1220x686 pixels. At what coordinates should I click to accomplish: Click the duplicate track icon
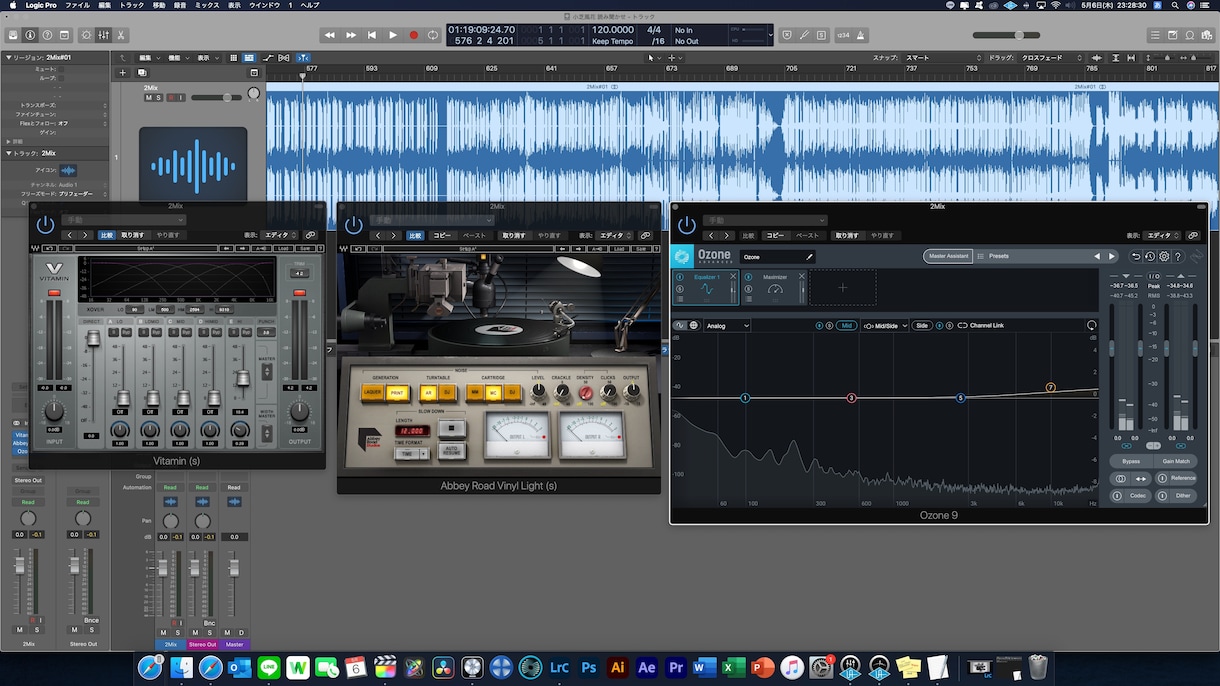point(142,72)
